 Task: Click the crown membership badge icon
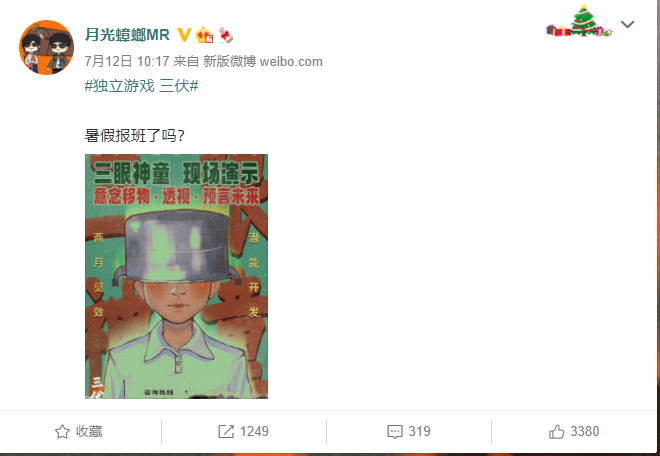[205, 35]
